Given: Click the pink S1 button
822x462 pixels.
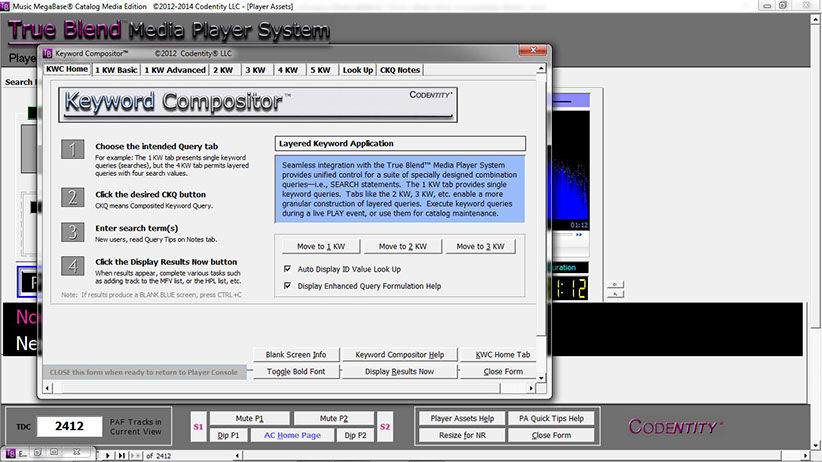Looking at the screenshot, I should pos(198,427).
